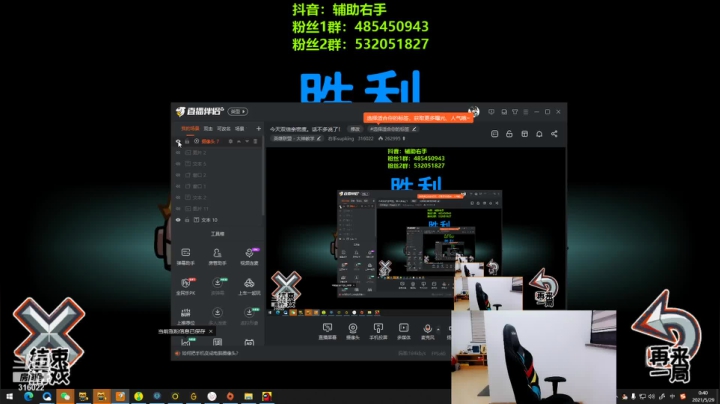Toggle visibility of the 窗口 1 layer

tap(178, 186)
